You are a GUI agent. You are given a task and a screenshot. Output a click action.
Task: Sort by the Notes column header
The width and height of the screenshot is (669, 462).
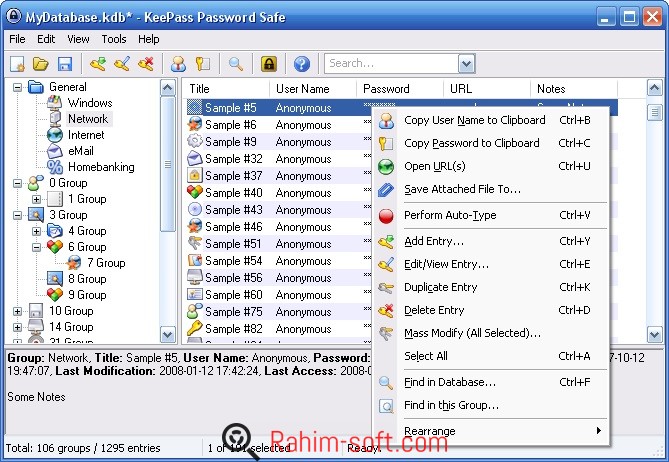[574, 89]
